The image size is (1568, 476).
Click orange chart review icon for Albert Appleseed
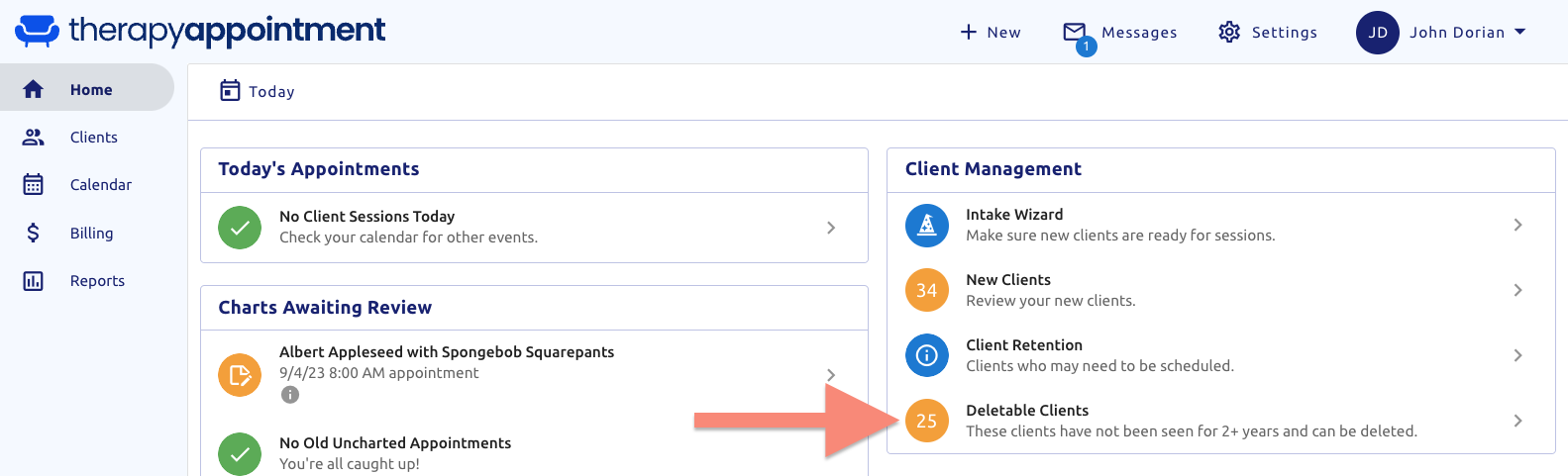click(x=240, y=375)
